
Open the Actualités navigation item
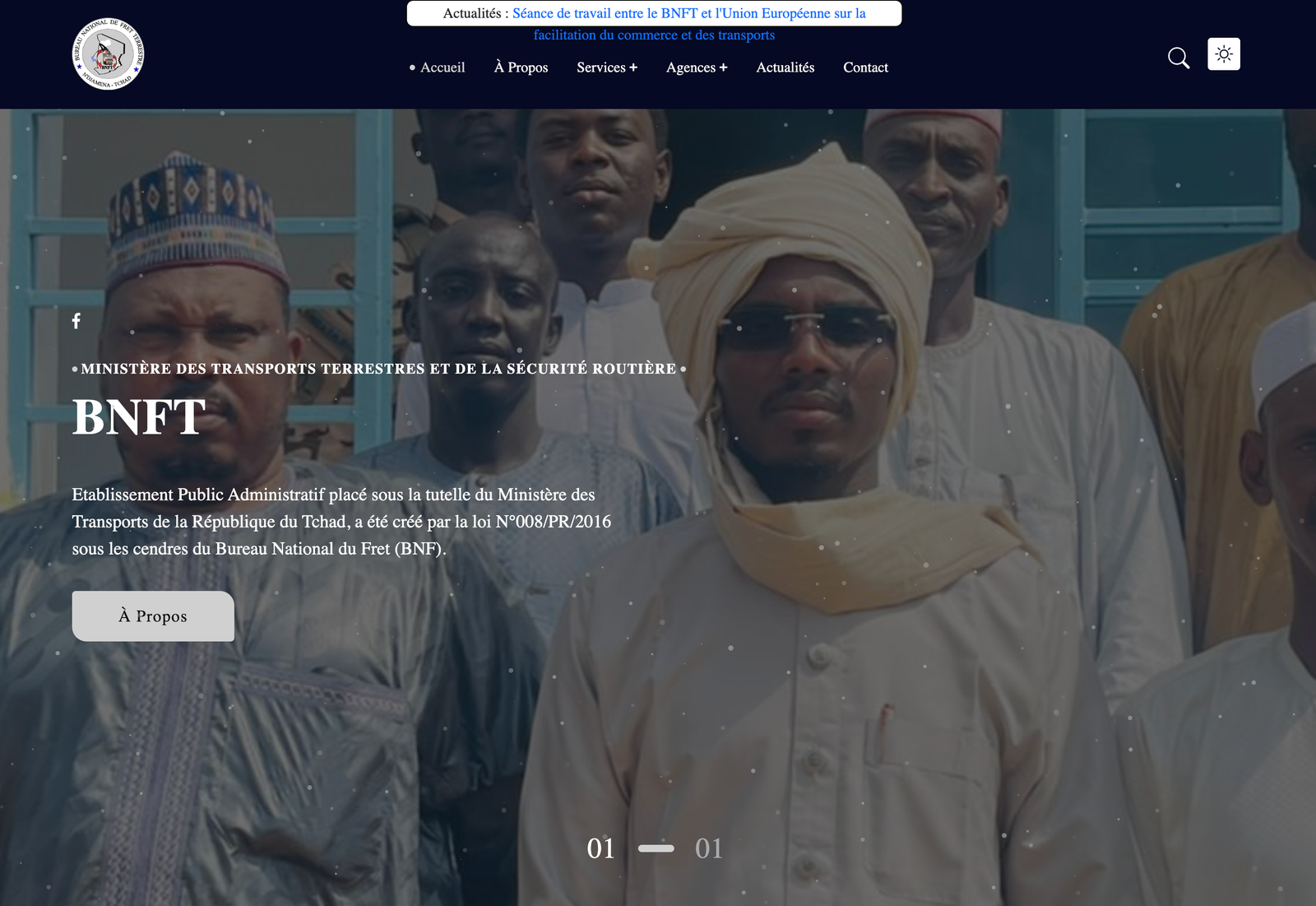(785, 67)
